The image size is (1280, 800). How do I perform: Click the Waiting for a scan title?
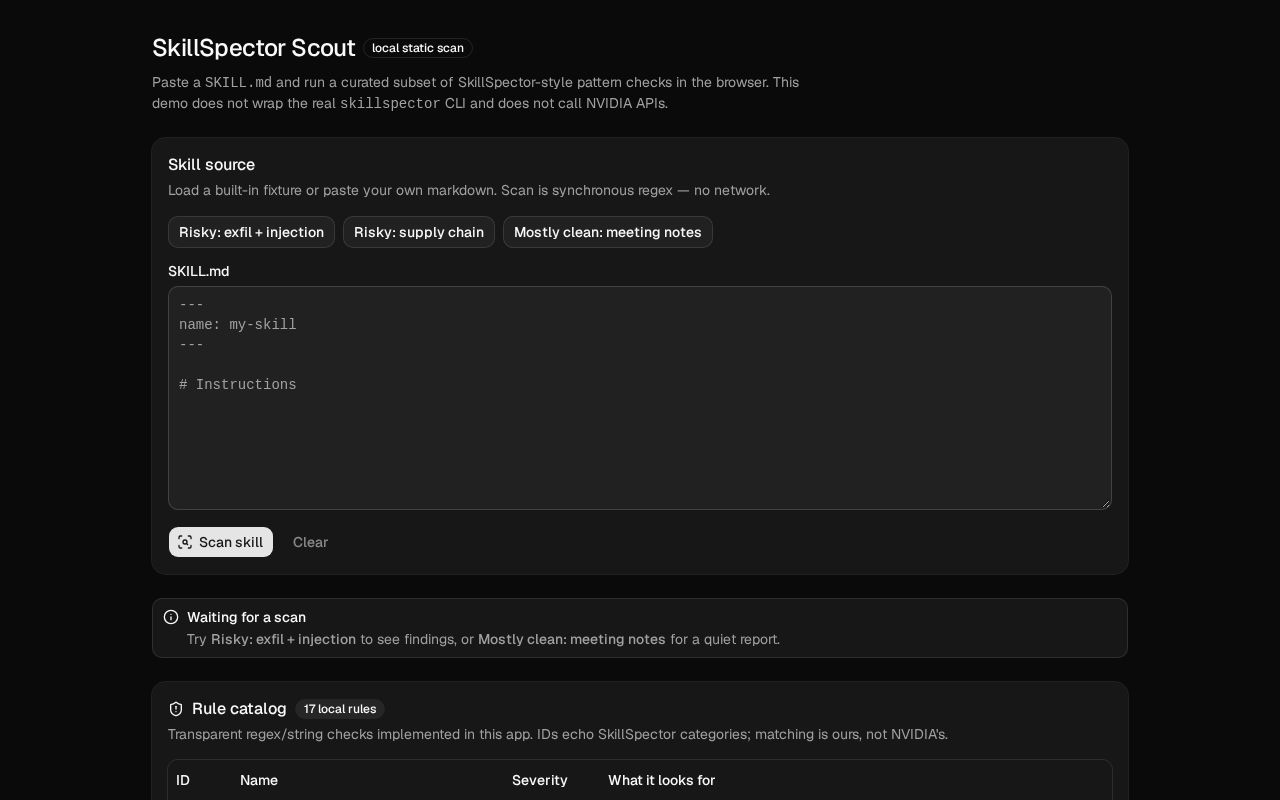(x=246, y=617)
